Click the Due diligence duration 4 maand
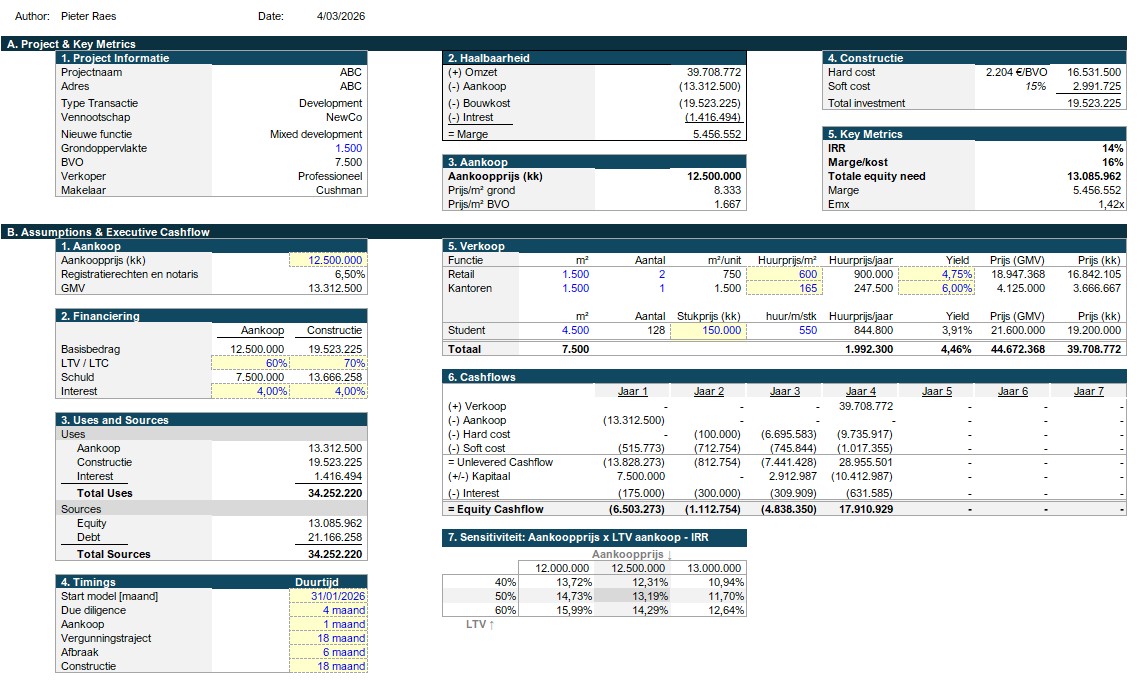The height and width of the screenshot is (685, 1139). [328, 610]
